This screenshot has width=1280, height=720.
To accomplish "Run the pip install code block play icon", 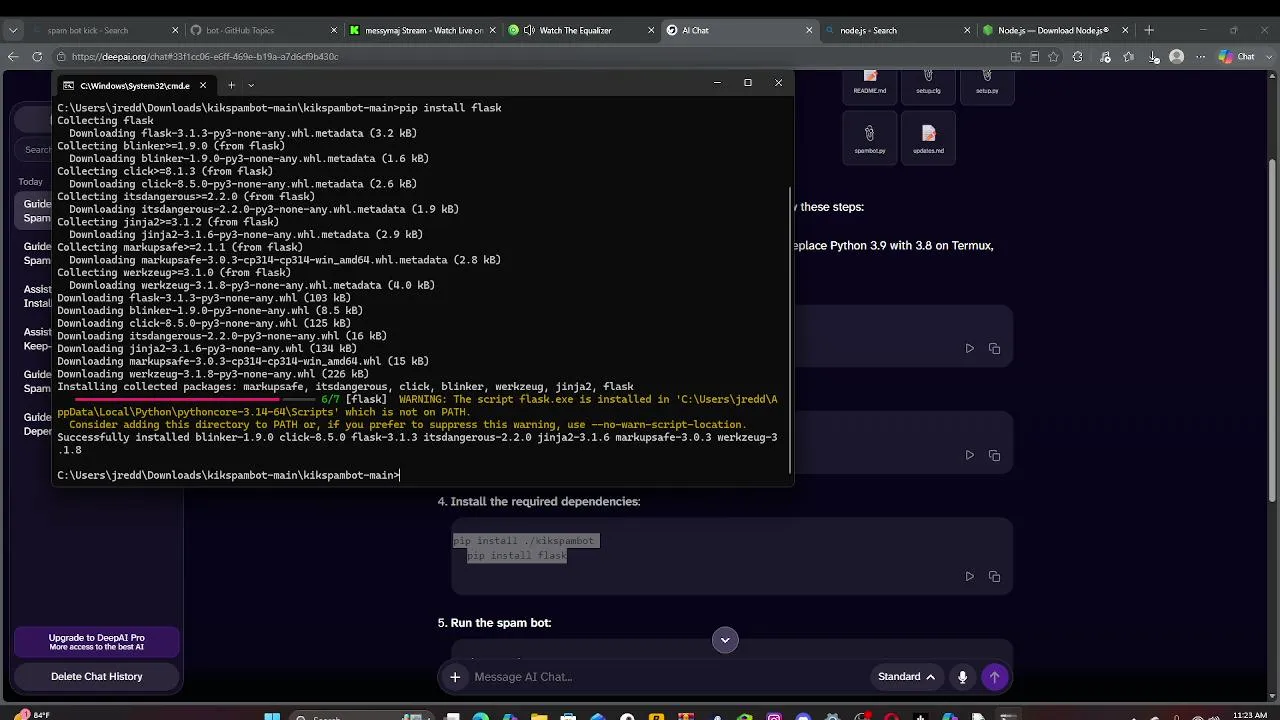I will click(x=969, y=576).
